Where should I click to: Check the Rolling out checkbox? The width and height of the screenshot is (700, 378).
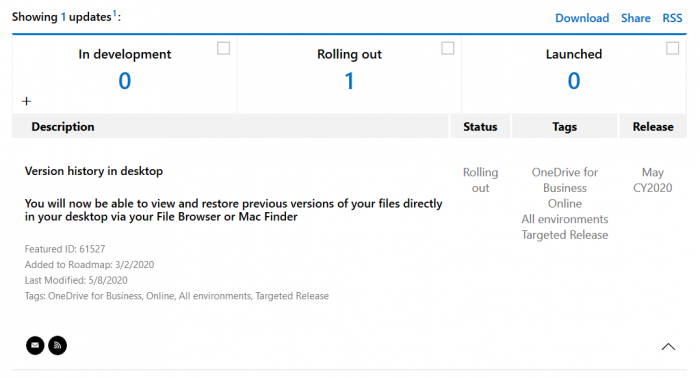pyautogui.click(x=448, y=48)
